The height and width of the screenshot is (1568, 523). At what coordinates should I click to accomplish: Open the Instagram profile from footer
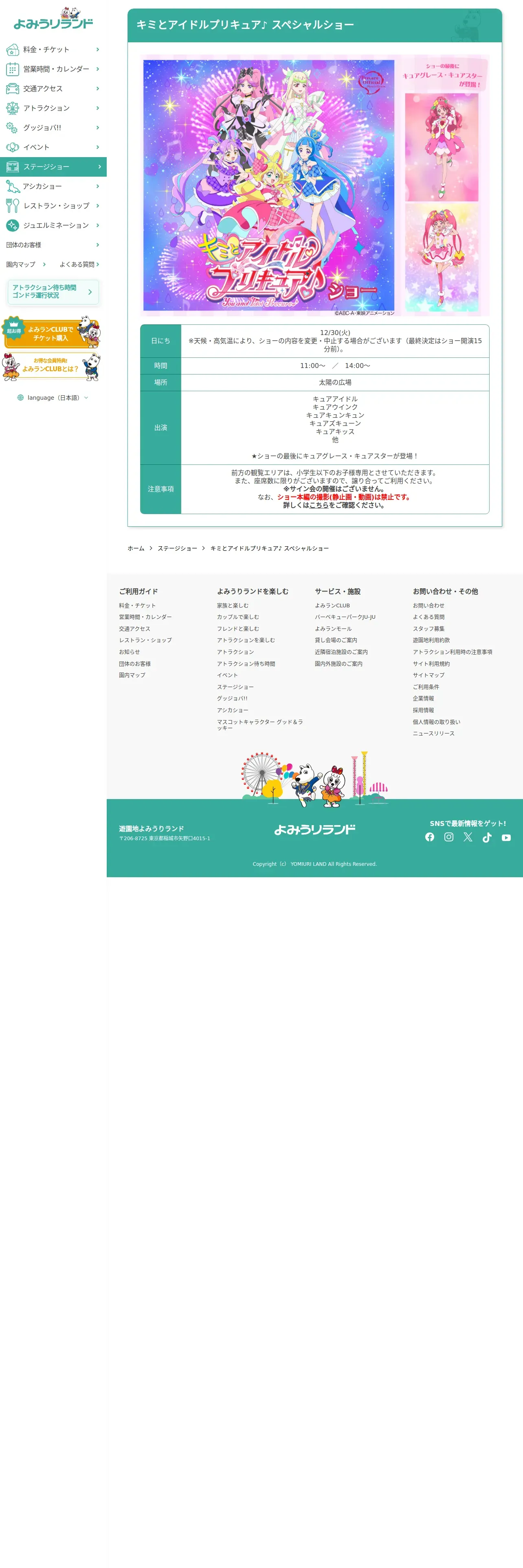[449, 837]
